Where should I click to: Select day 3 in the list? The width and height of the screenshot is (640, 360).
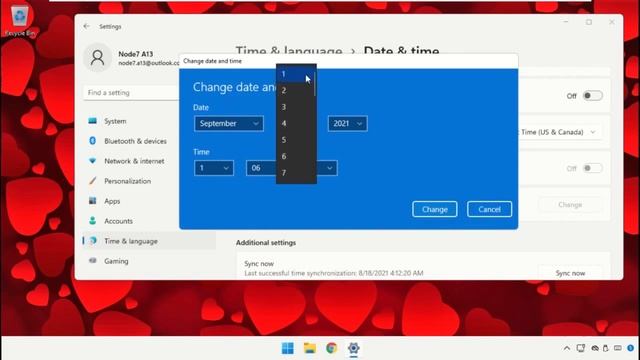(295, 107)
